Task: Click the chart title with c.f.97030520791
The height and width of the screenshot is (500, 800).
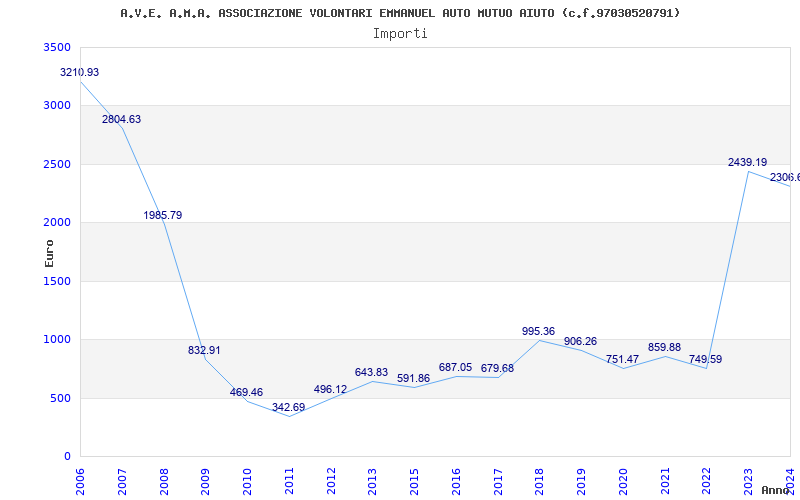Action: (x=400, y=13)
